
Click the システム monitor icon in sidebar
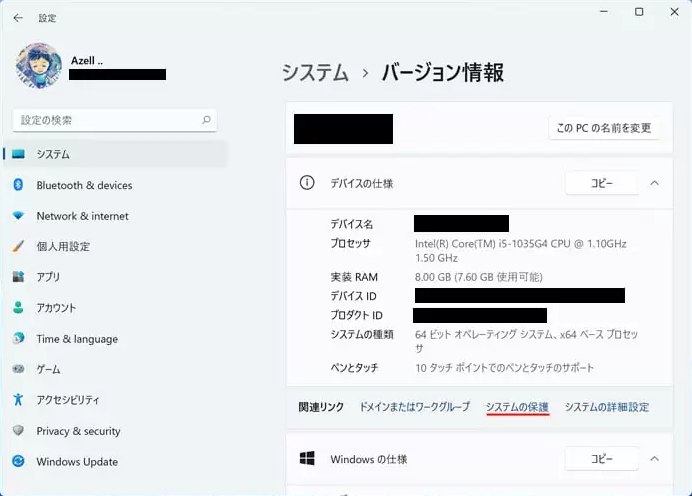[18, 154]
